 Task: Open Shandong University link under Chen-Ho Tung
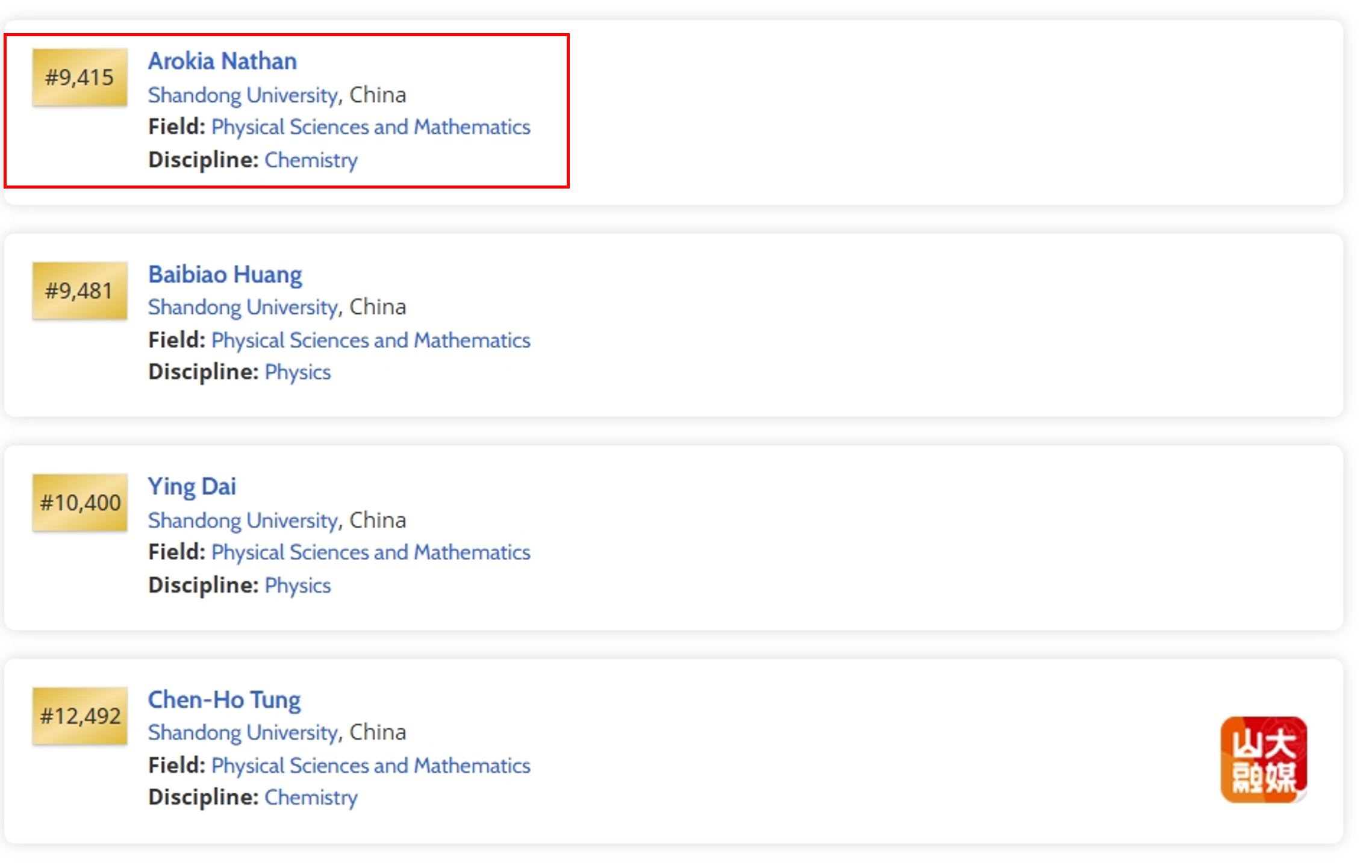[243, 732]
